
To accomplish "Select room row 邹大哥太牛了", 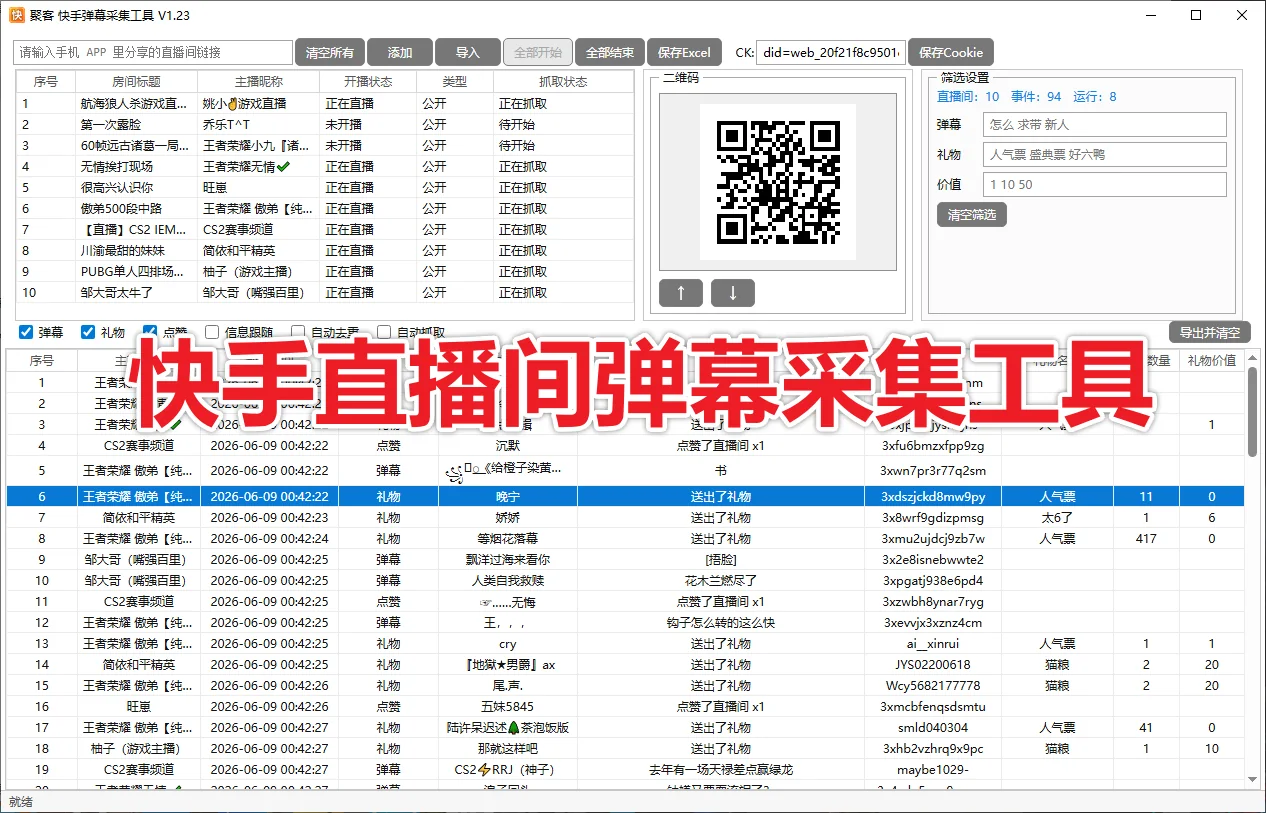I will pyautogui.click(x=325, y=292).
